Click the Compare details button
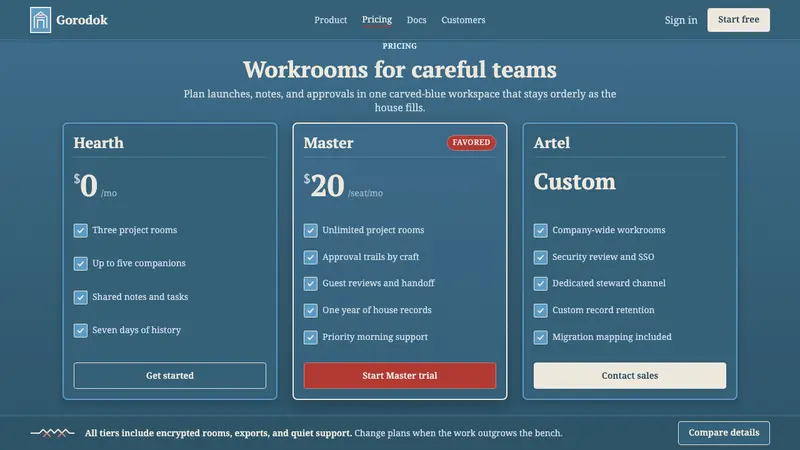The width and height of the screenshot is (800, 450). point(723,433)
